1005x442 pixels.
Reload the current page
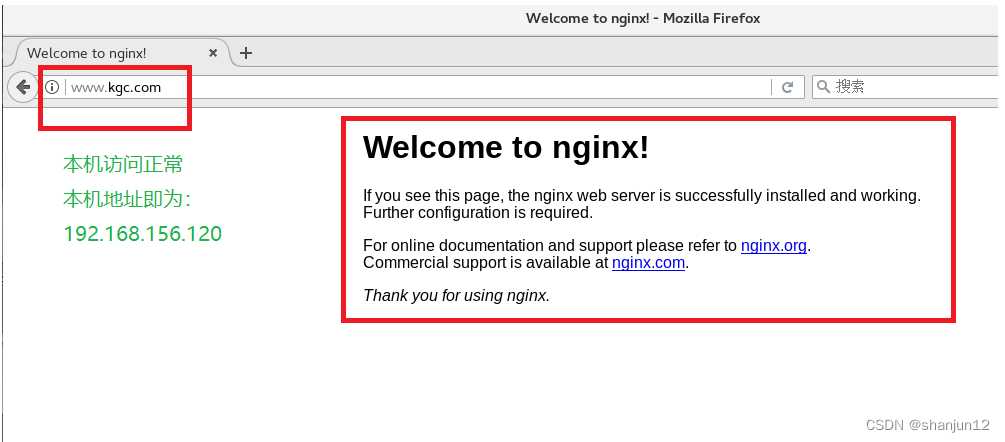pyautogui.click(x=788, y=87)
